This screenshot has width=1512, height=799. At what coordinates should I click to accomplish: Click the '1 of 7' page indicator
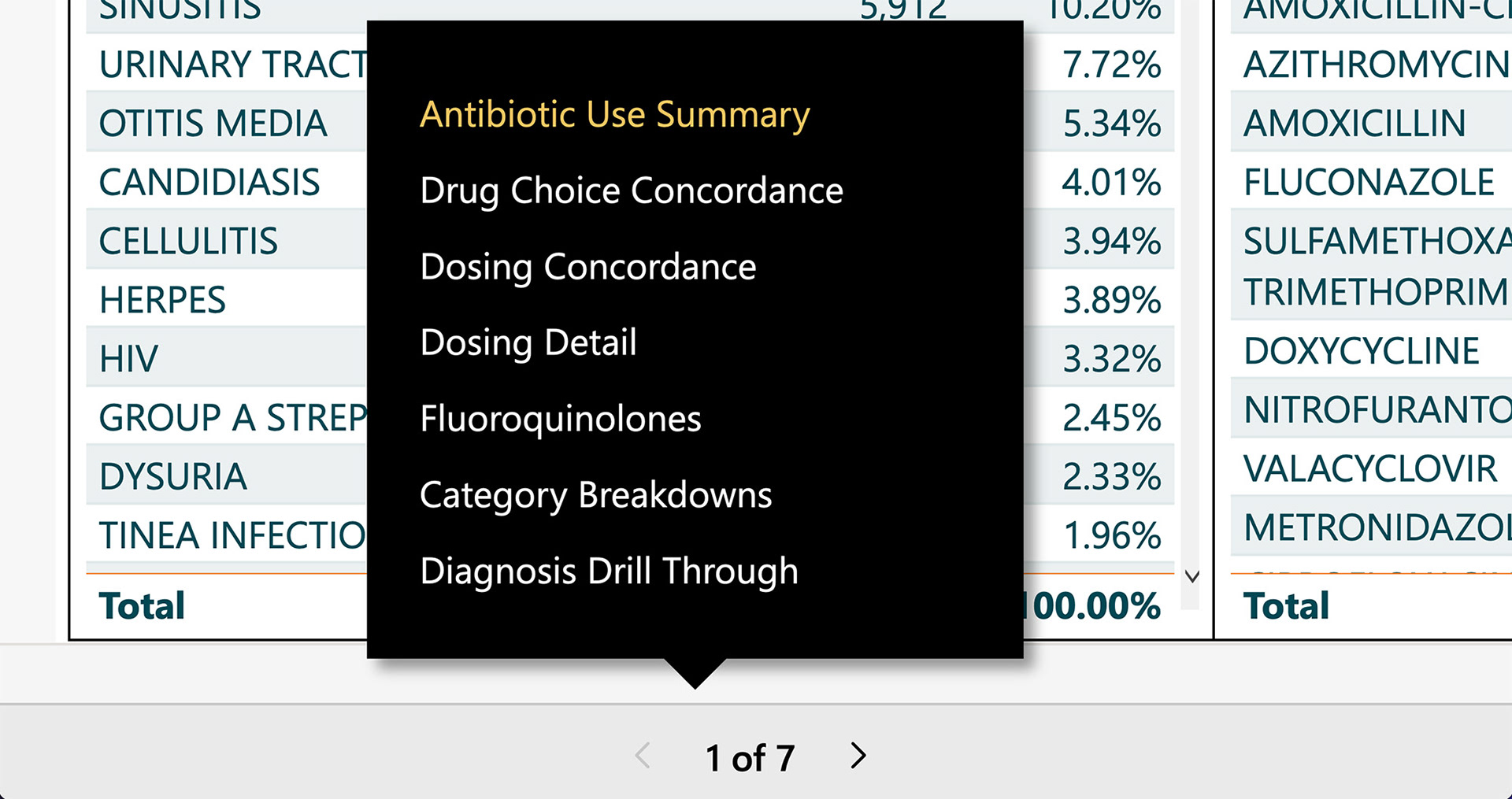750,758
